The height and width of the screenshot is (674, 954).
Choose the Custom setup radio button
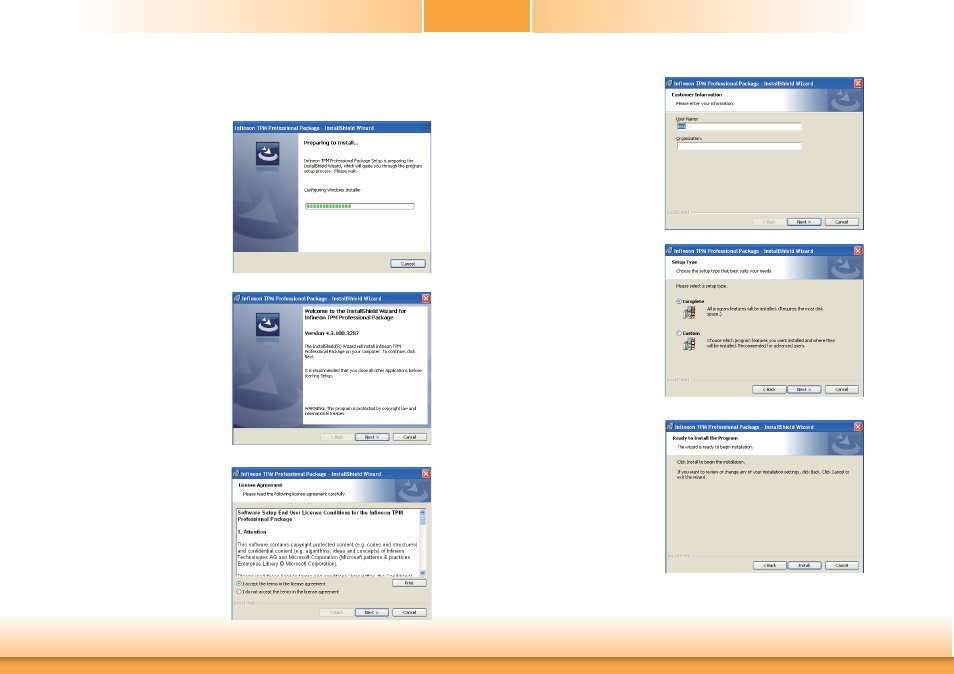pyautogui.click(x=679, y=333)
